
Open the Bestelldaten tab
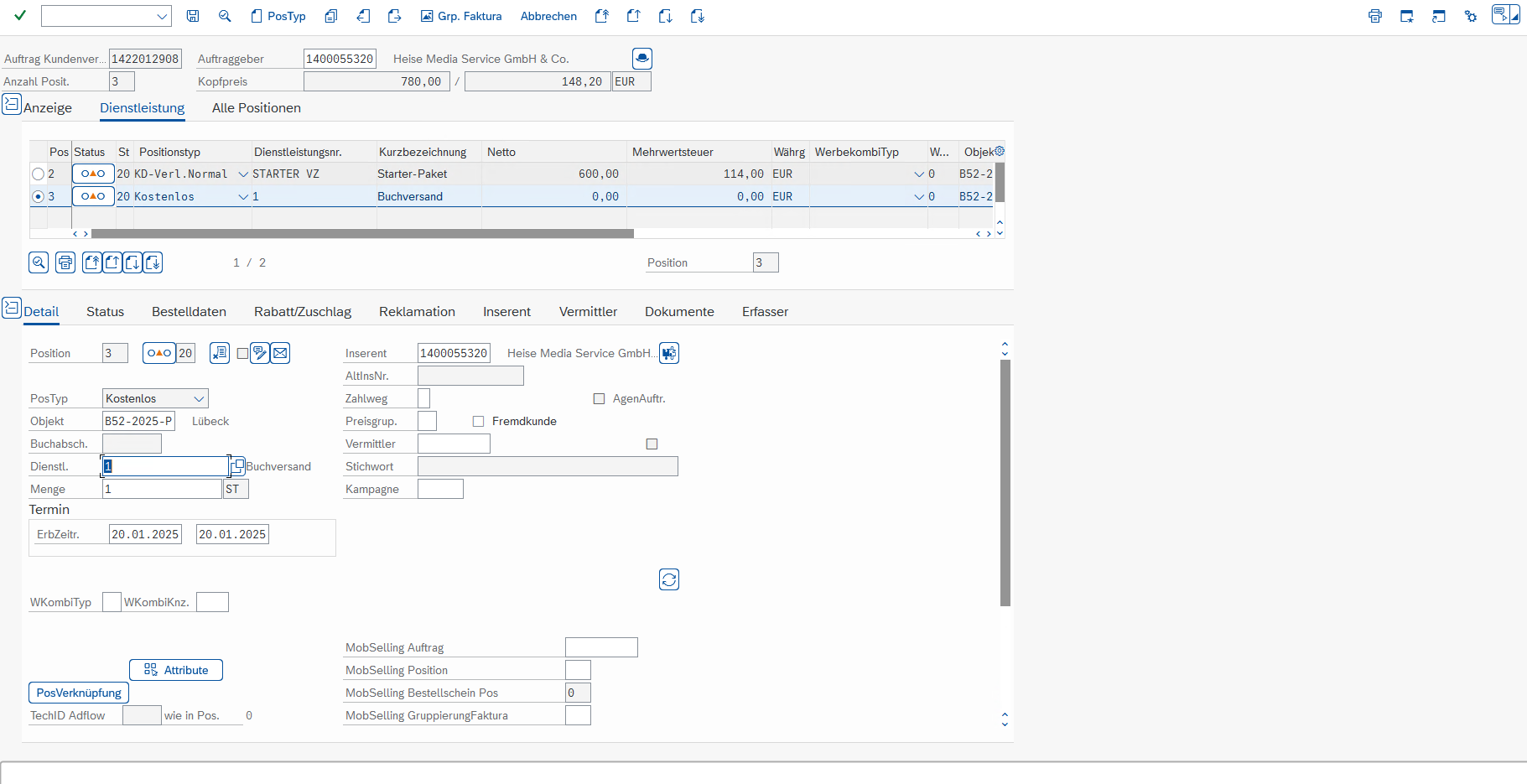[189, 312]
